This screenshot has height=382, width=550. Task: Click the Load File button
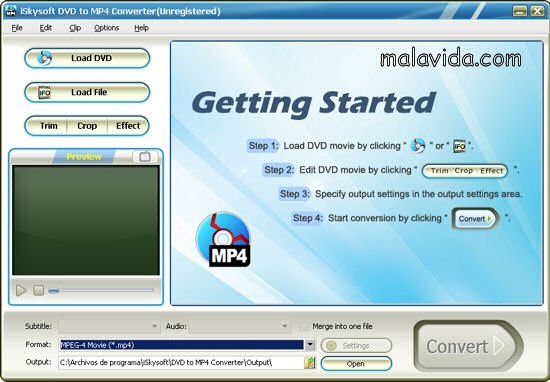coord(87,92)
